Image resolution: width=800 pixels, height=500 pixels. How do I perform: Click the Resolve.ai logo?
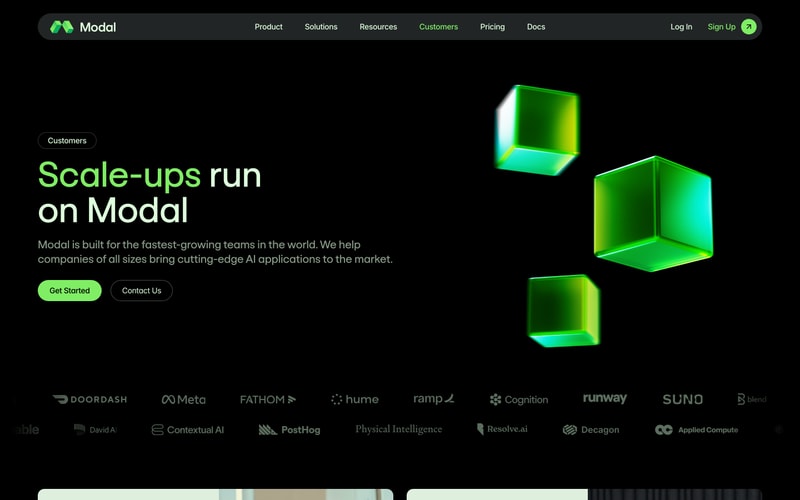pos(502,429)
